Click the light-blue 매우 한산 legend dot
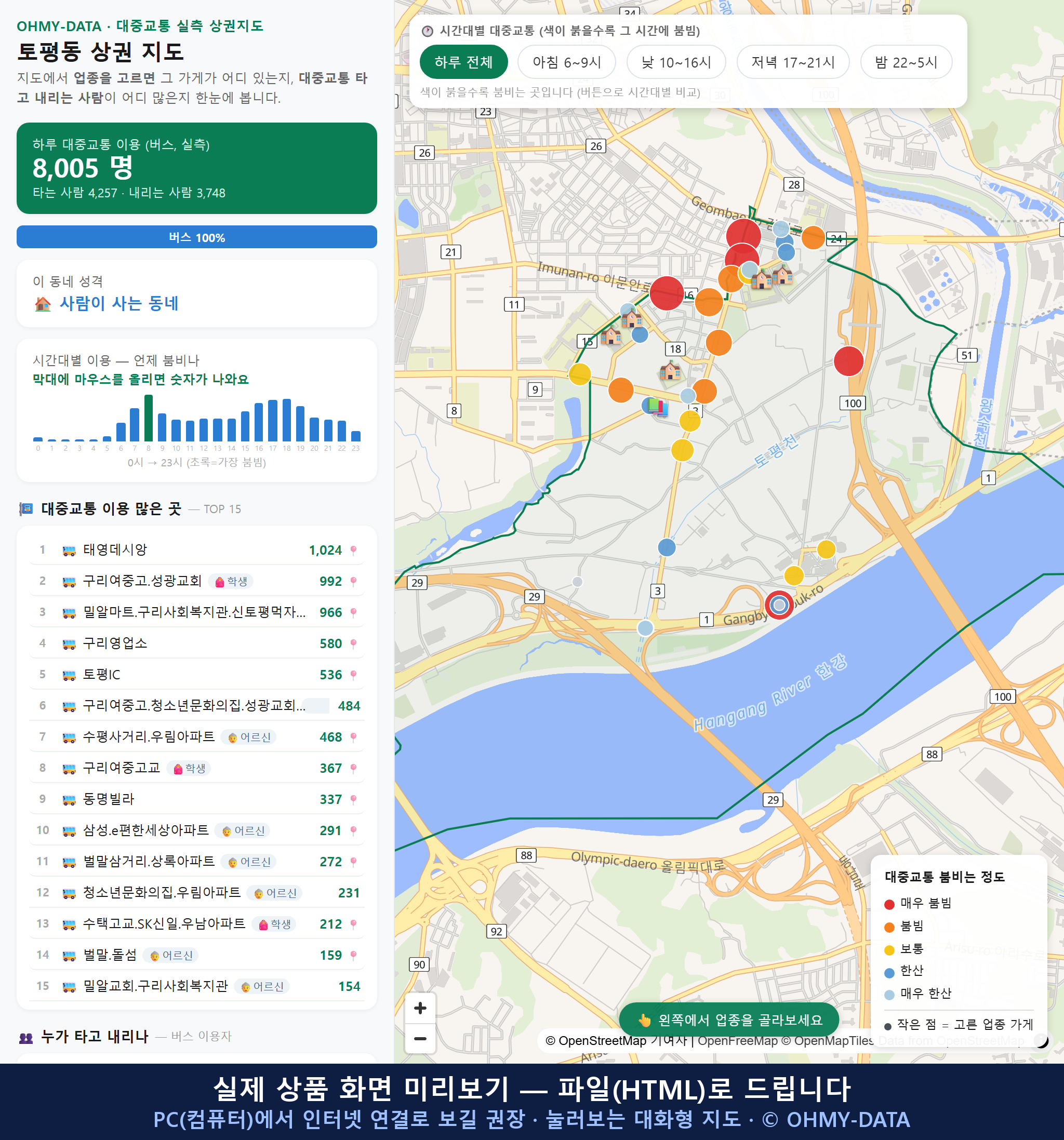The width and height of the screenshot is (1064, 1140). tap(889, 995)
